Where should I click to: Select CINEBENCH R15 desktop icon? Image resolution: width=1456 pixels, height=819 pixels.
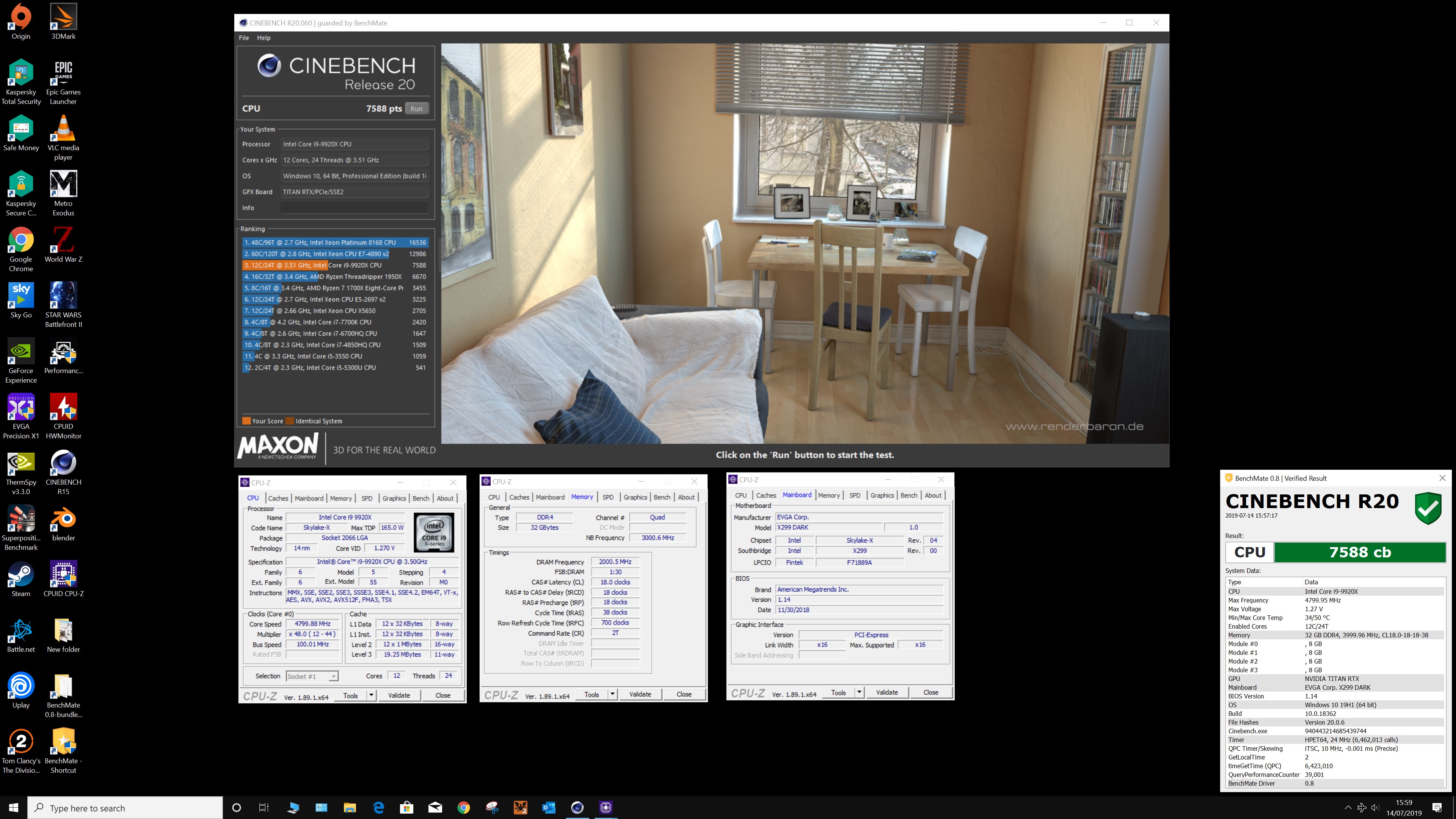pos(63,472)
